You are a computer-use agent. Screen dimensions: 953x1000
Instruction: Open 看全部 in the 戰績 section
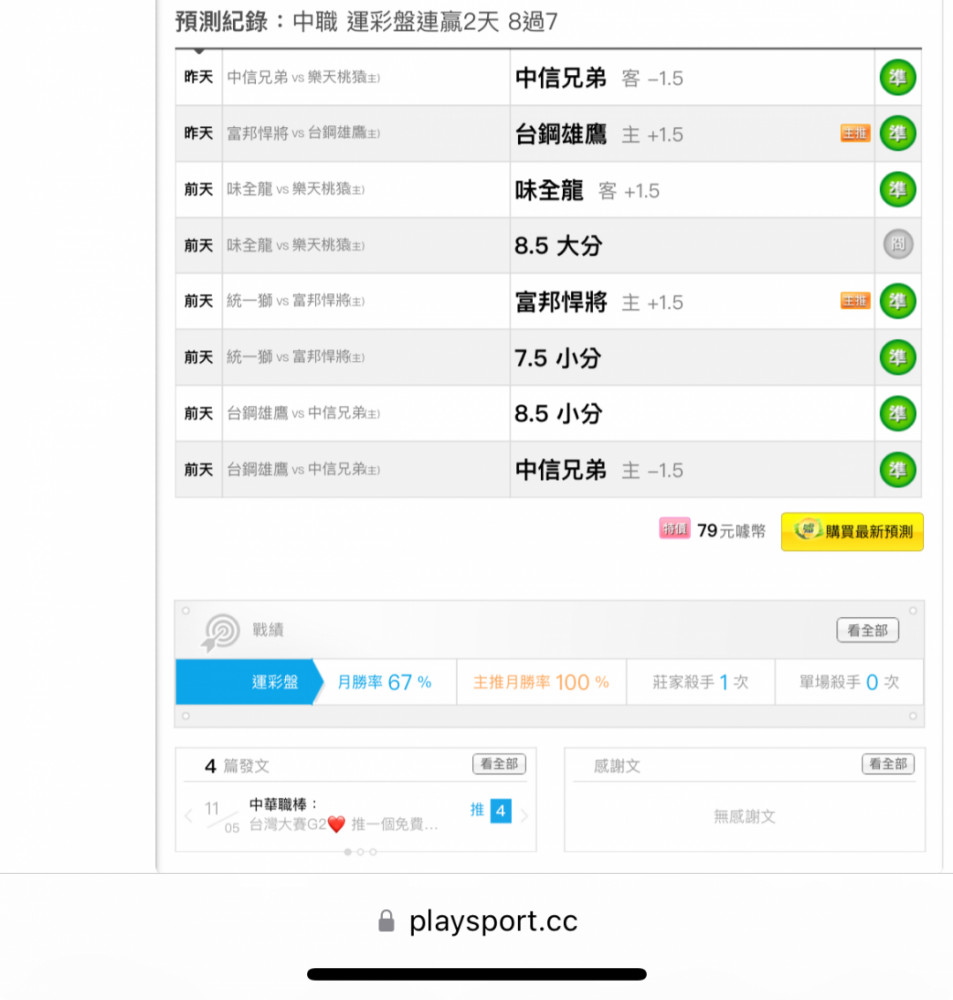coord(868,630)
